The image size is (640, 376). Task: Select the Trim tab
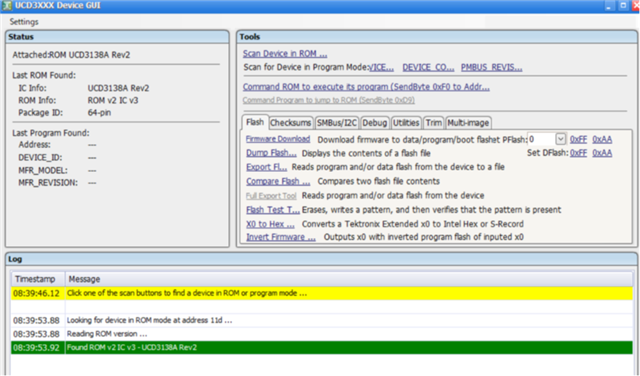(x=433, y=123)
